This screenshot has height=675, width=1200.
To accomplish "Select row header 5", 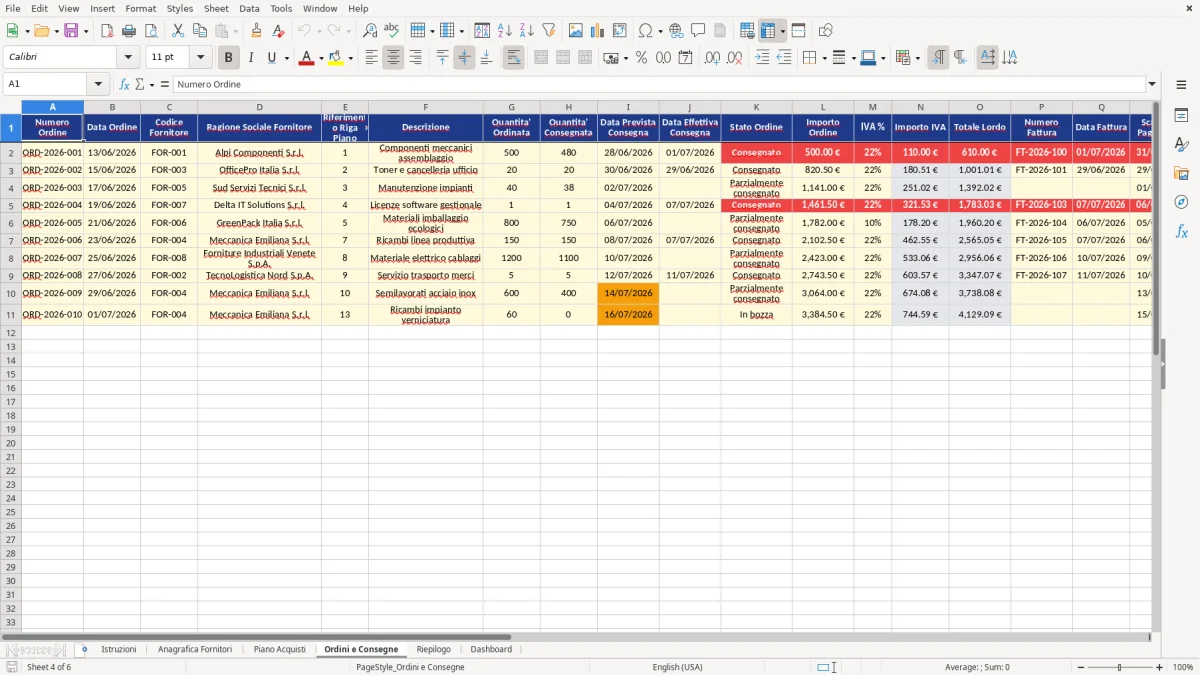I will [11, 205].
